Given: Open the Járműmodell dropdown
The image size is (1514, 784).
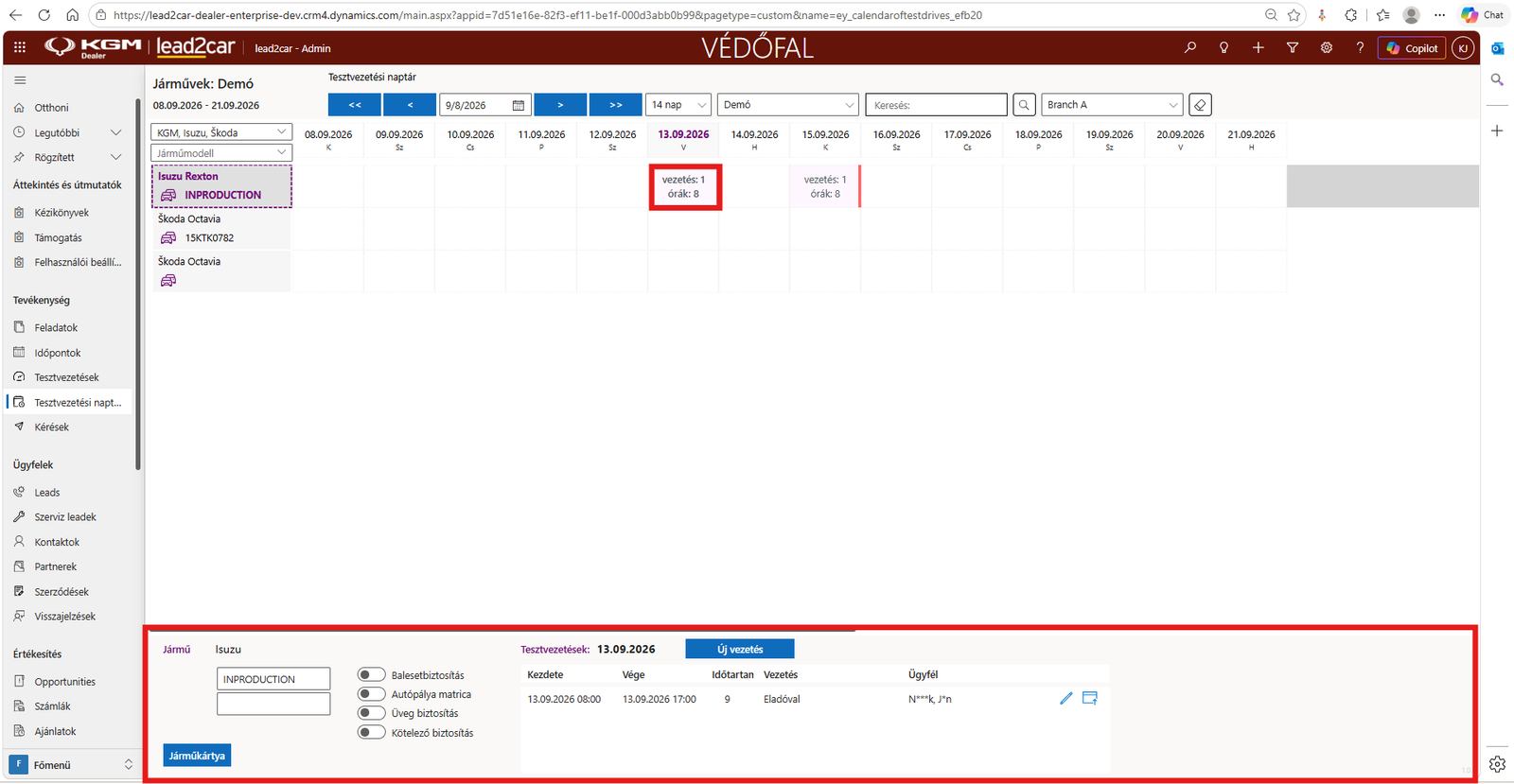Looking at the screenshot, I should pyautogui.click(x=221, y=152).
